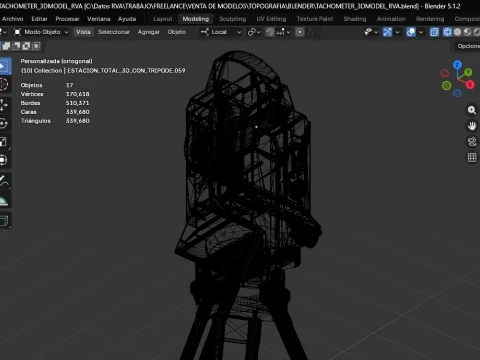Expand the snapping options dropdown
480x360 pixels.
283,32
